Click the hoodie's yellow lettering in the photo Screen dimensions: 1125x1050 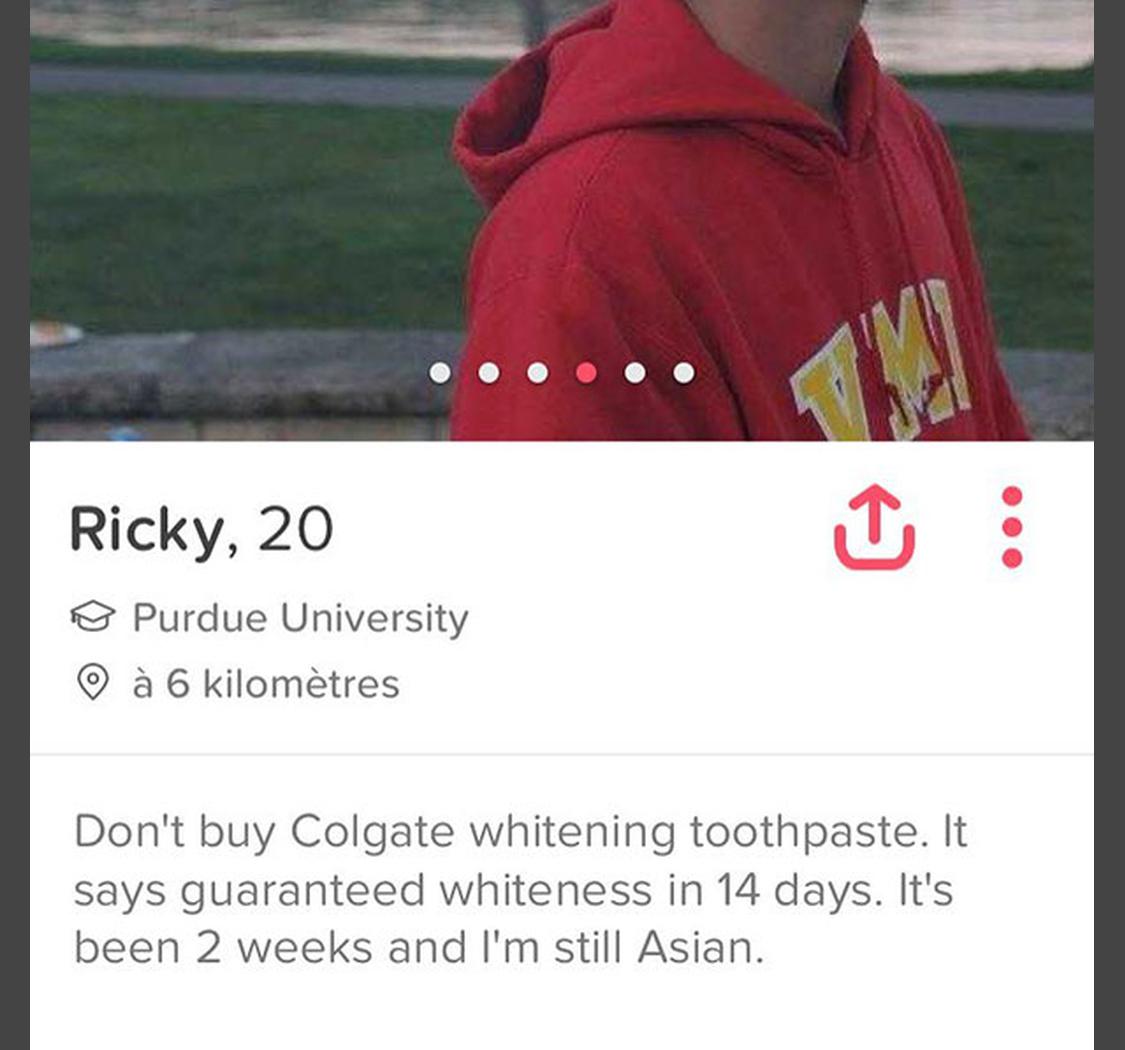[x=881, y=359]
